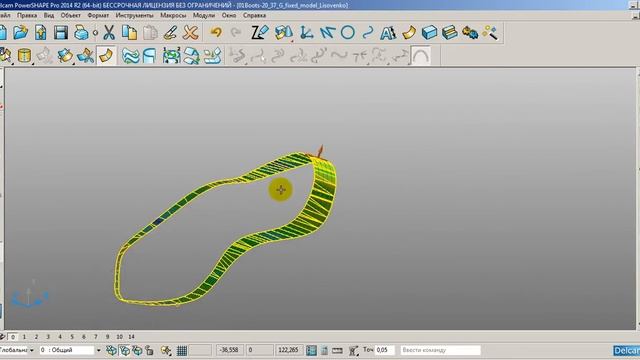This screenshot has height=360, width=640.
Task: Toggle level 5 in the level bar
Action: [72, 337]
